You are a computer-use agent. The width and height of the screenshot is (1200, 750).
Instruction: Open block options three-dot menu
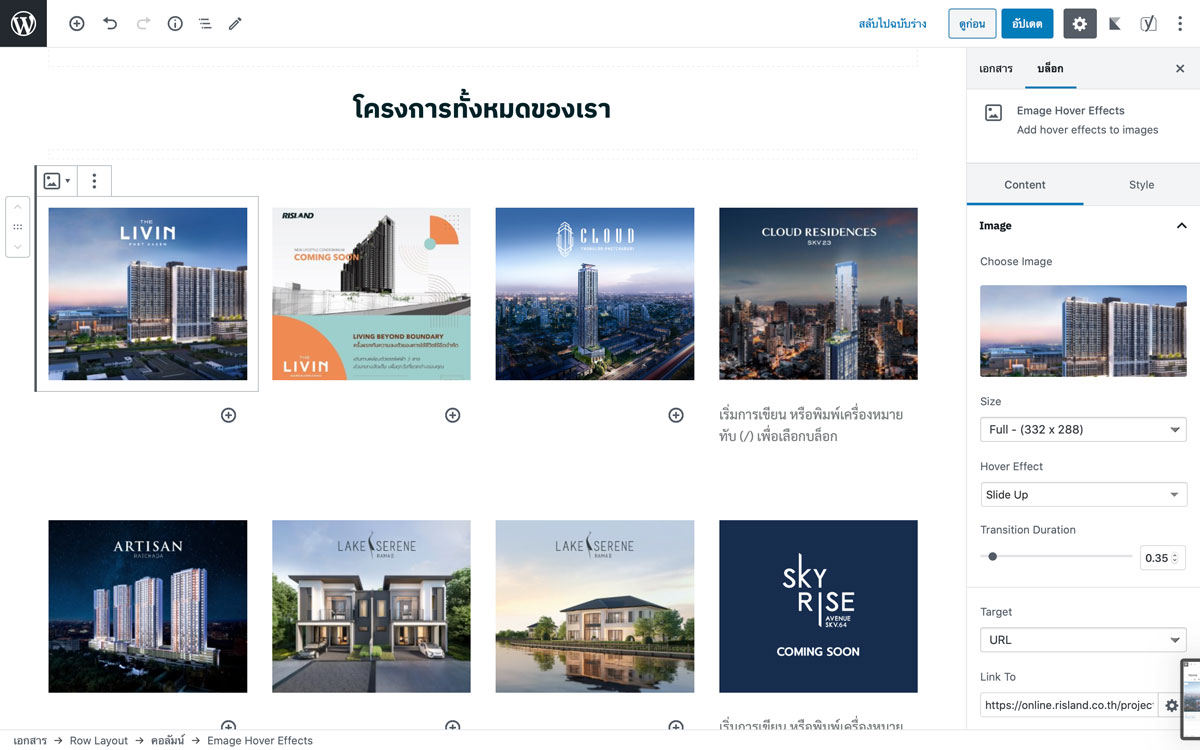[94, 181]
